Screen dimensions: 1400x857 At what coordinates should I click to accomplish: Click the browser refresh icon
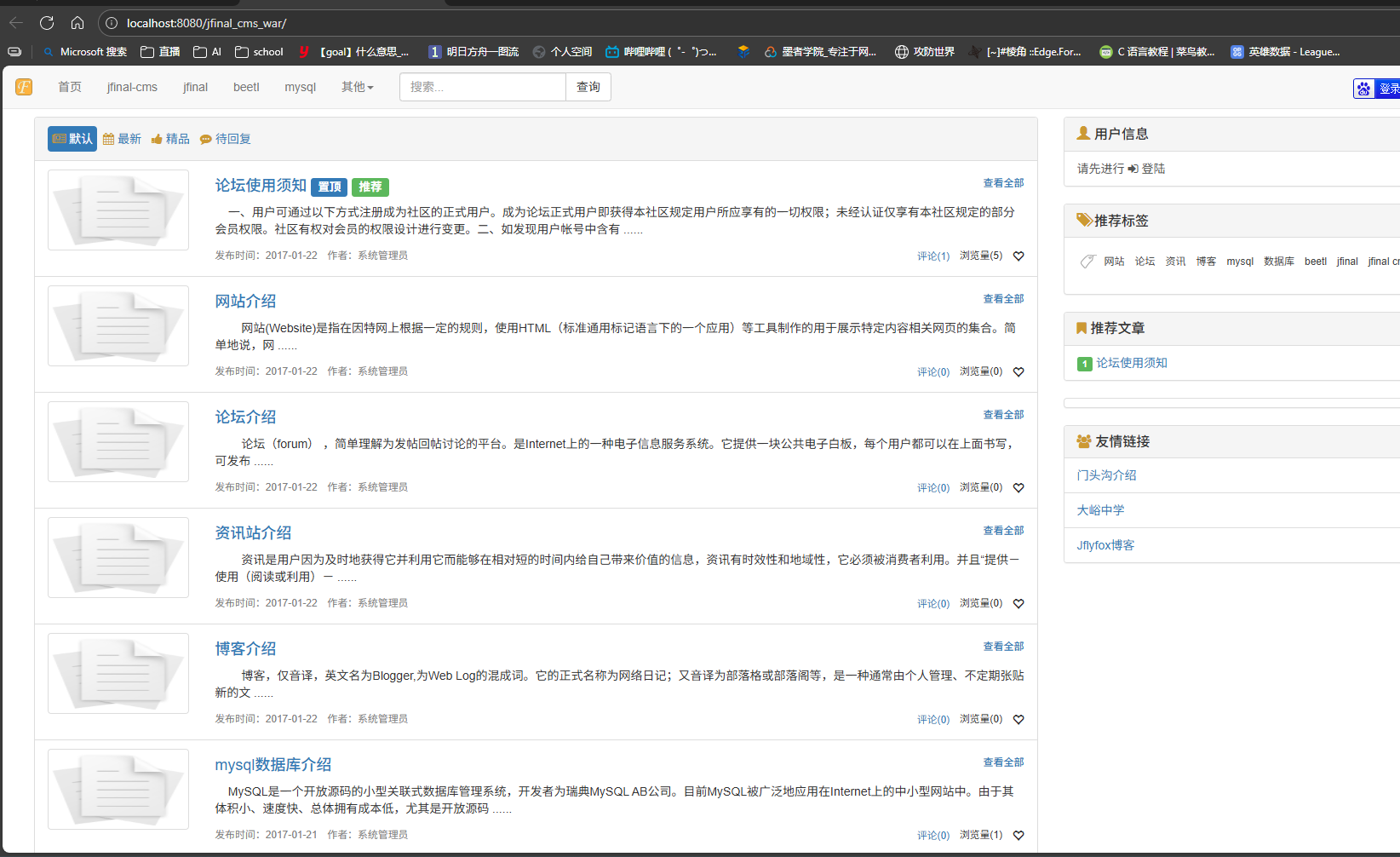(x=47, y=23)
